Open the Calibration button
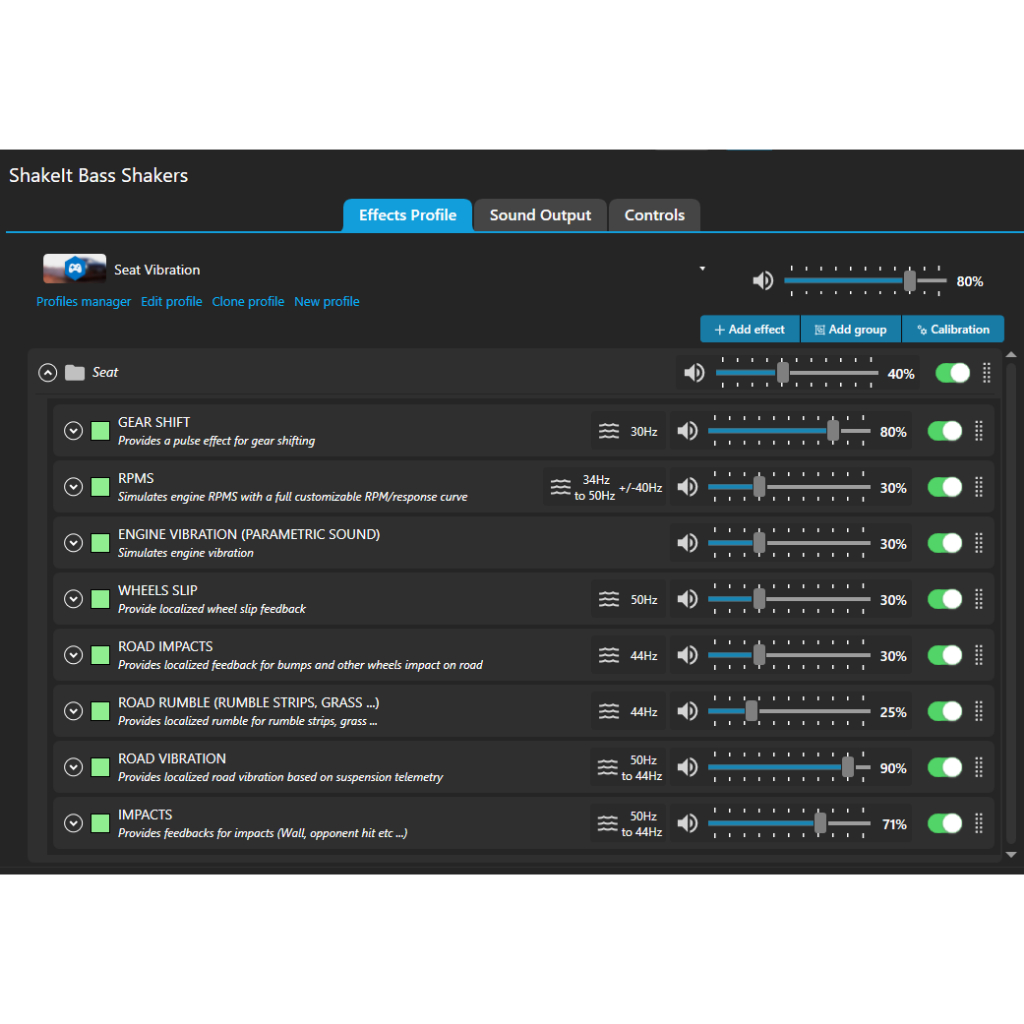Image resolution: width=1024 pixels, height=1024 pixels. [953, 329]
